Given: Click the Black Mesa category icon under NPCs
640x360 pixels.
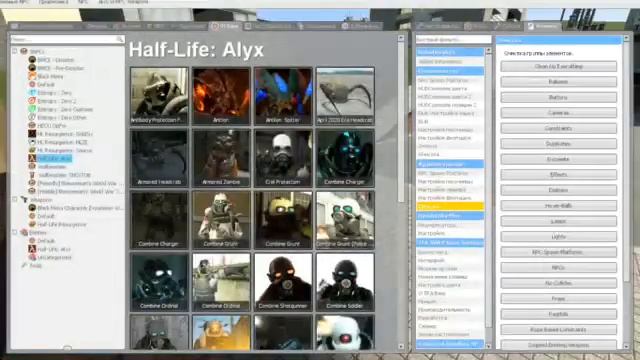Looking at the screenshot, I should (x=32, y=76).
